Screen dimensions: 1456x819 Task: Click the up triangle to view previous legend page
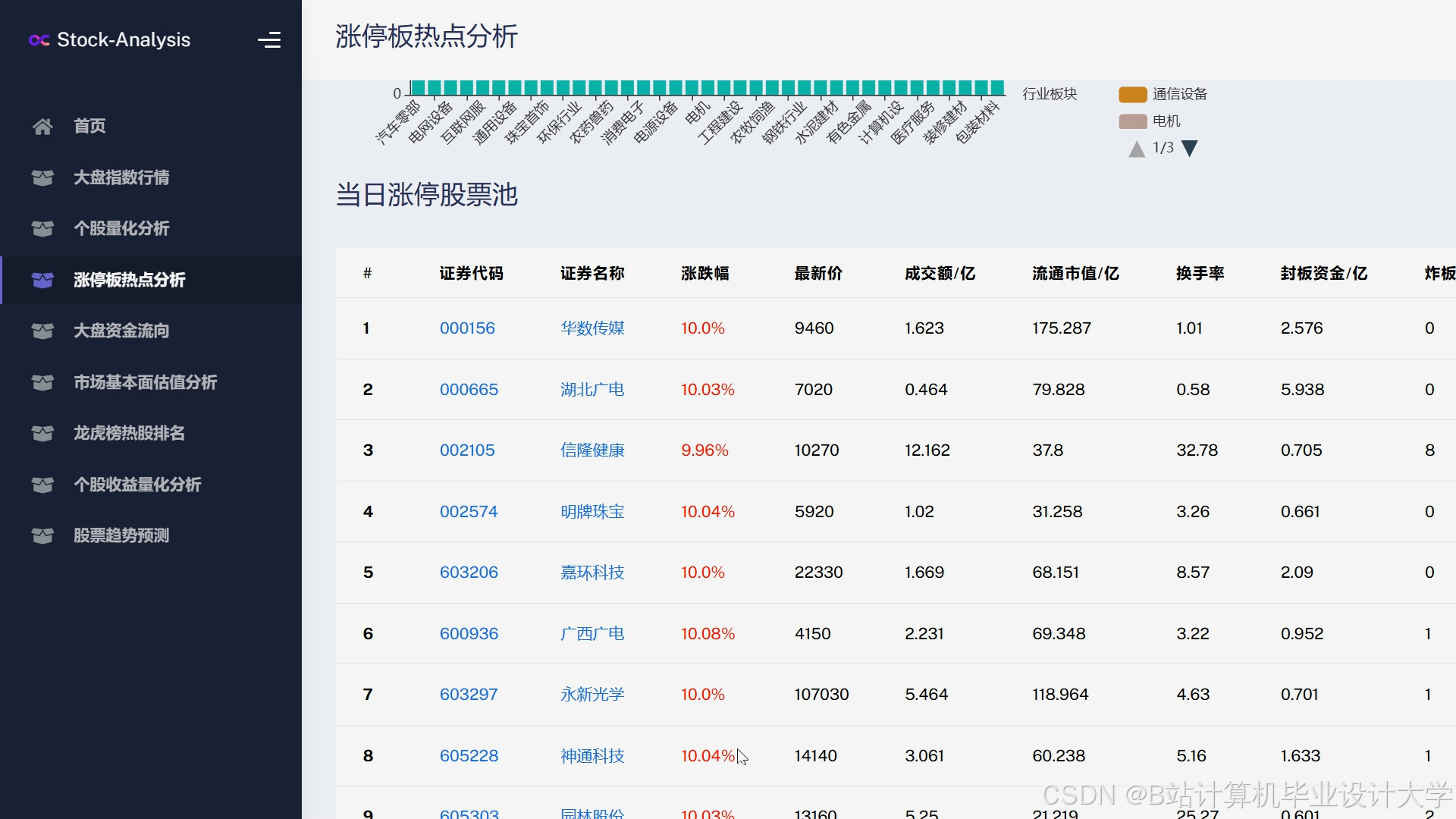1136,149
